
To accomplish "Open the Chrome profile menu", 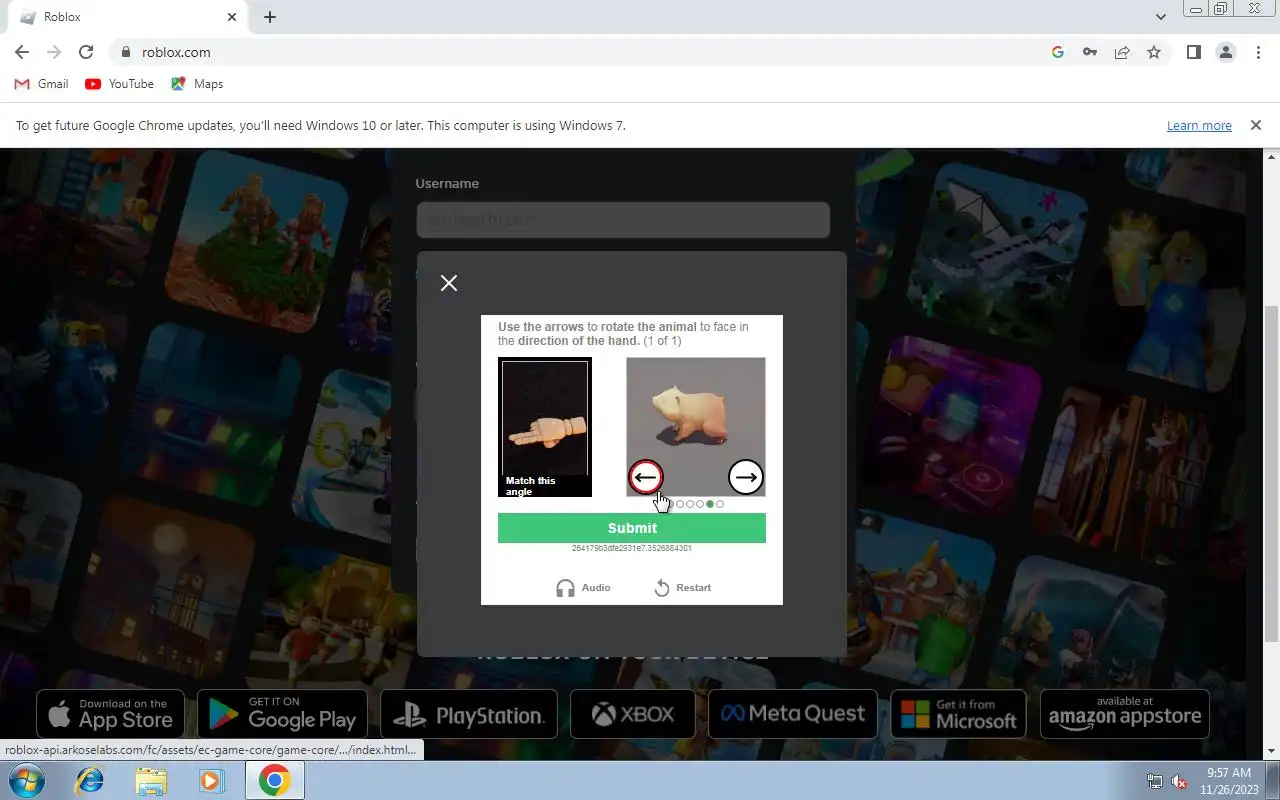I will [1226, 52].
